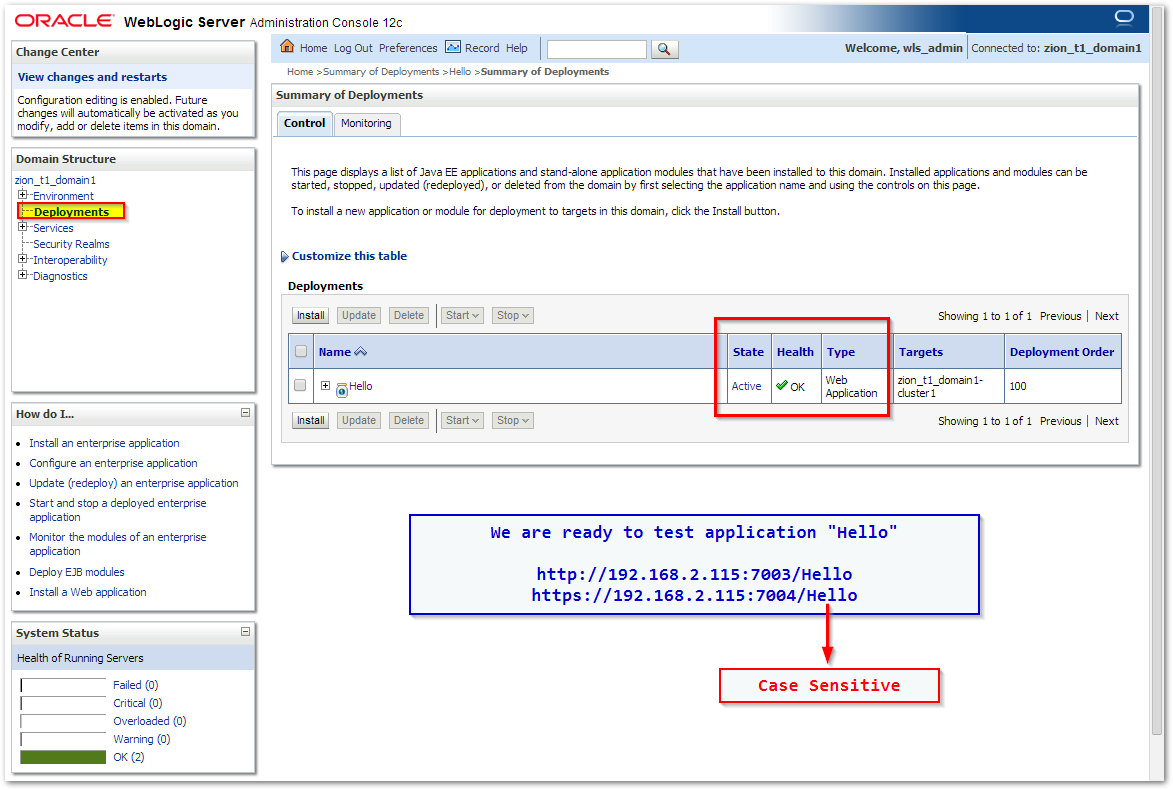Open the top Start dropdown button
The image size is (1173, 790).
[x=462, y=316]
